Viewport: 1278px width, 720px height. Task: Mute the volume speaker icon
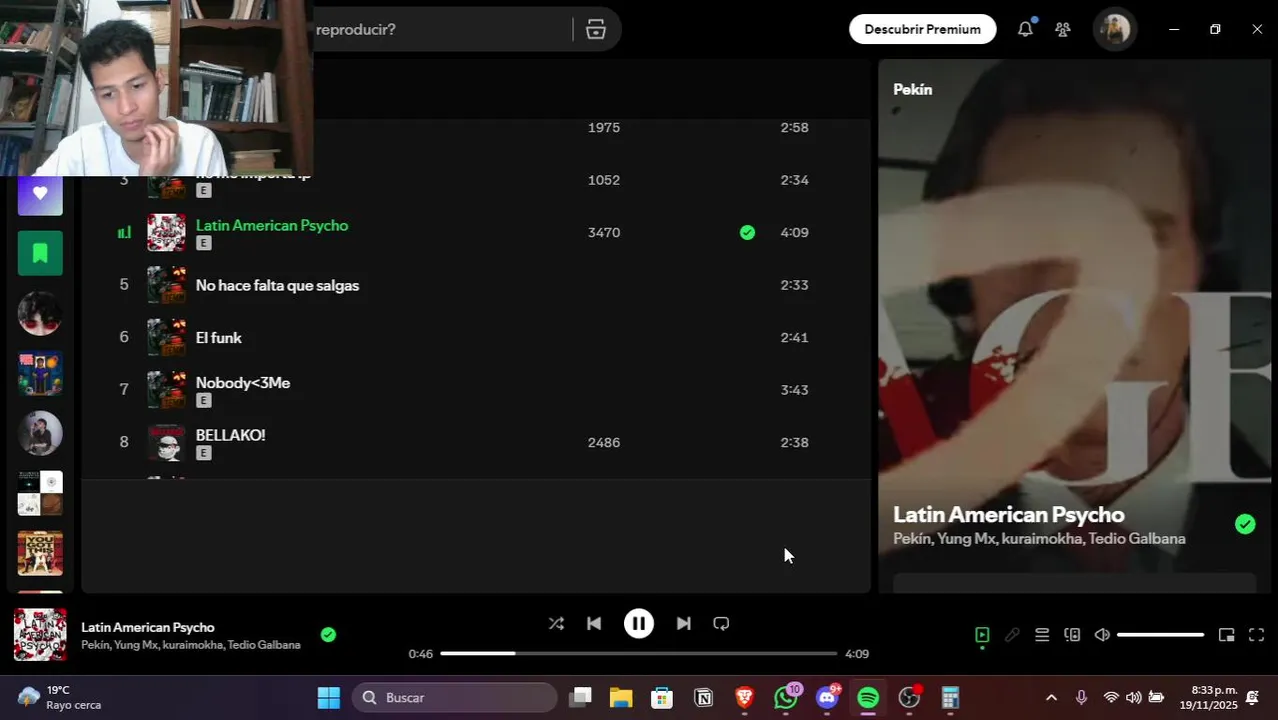[x=1102, y=635]
